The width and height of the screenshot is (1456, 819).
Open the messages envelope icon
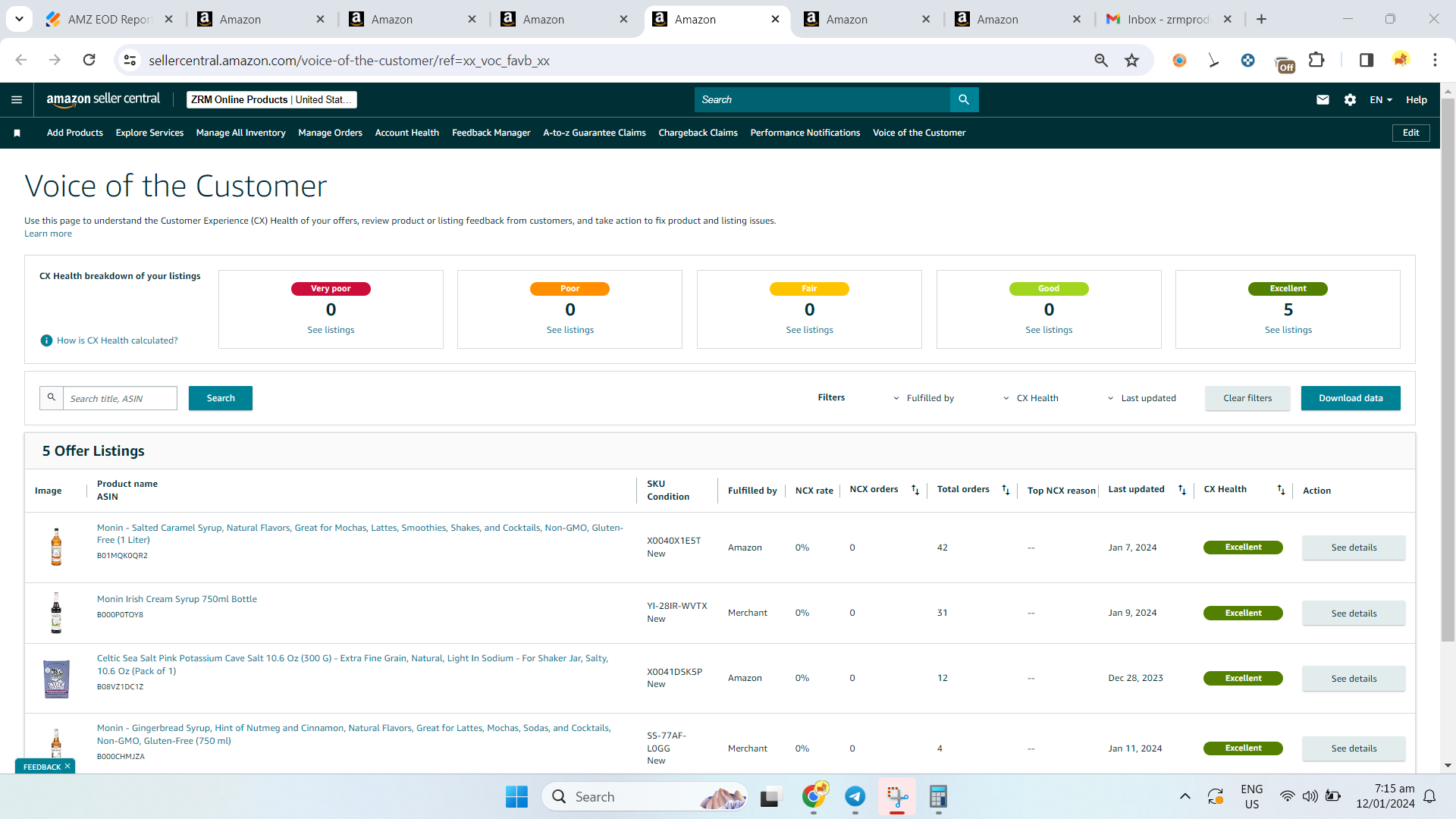1323,99
